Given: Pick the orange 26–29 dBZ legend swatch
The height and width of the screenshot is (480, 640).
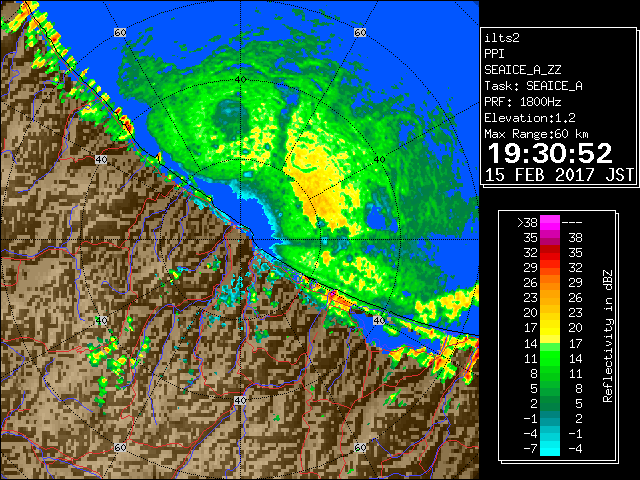Looking at the screenshot, I should tap(550, 282).
